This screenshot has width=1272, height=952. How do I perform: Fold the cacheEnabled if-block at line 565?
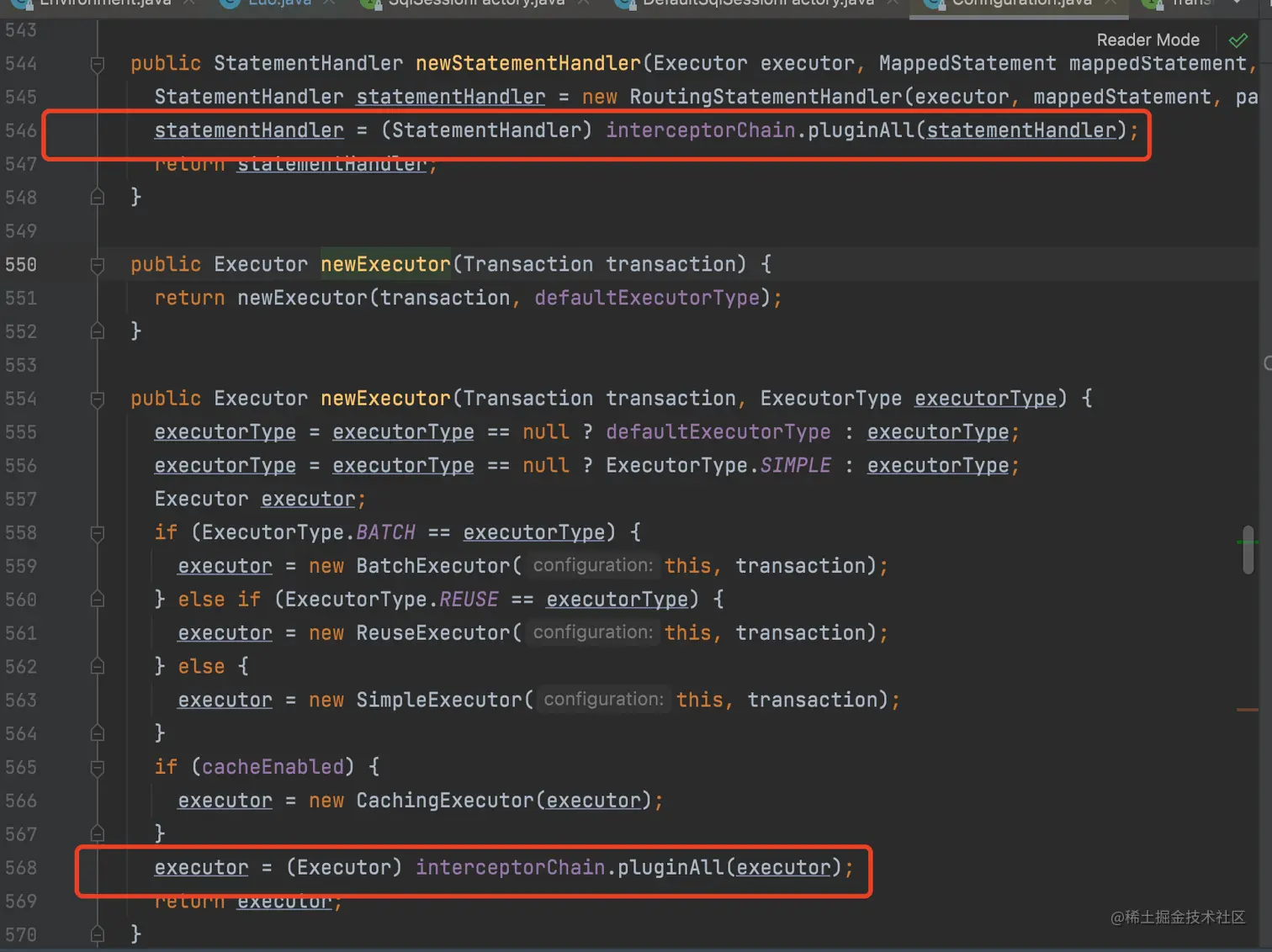(98, 767)
